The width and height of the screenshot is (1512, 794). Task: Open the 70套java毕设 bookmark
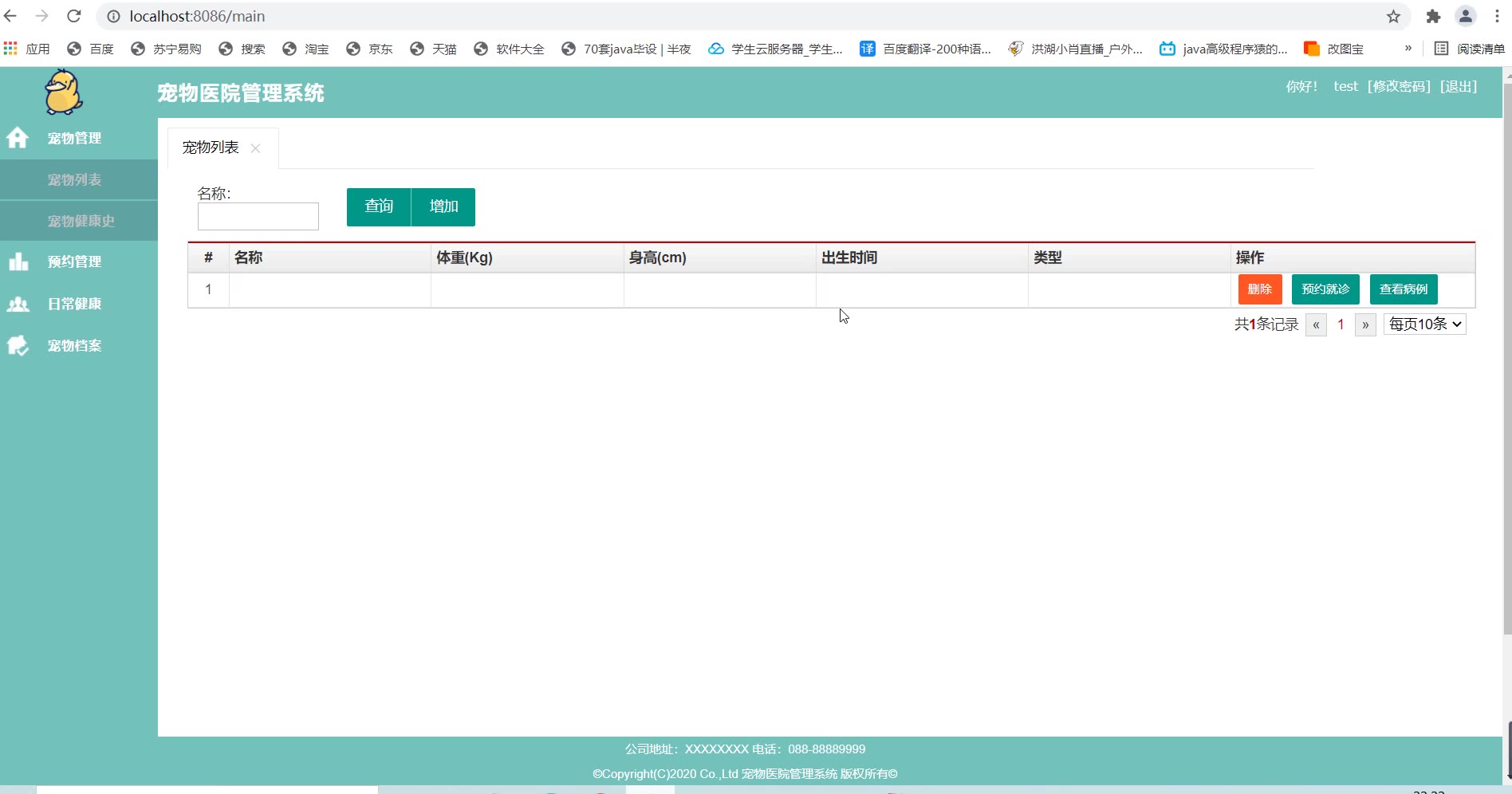click(x=626, y=49)
